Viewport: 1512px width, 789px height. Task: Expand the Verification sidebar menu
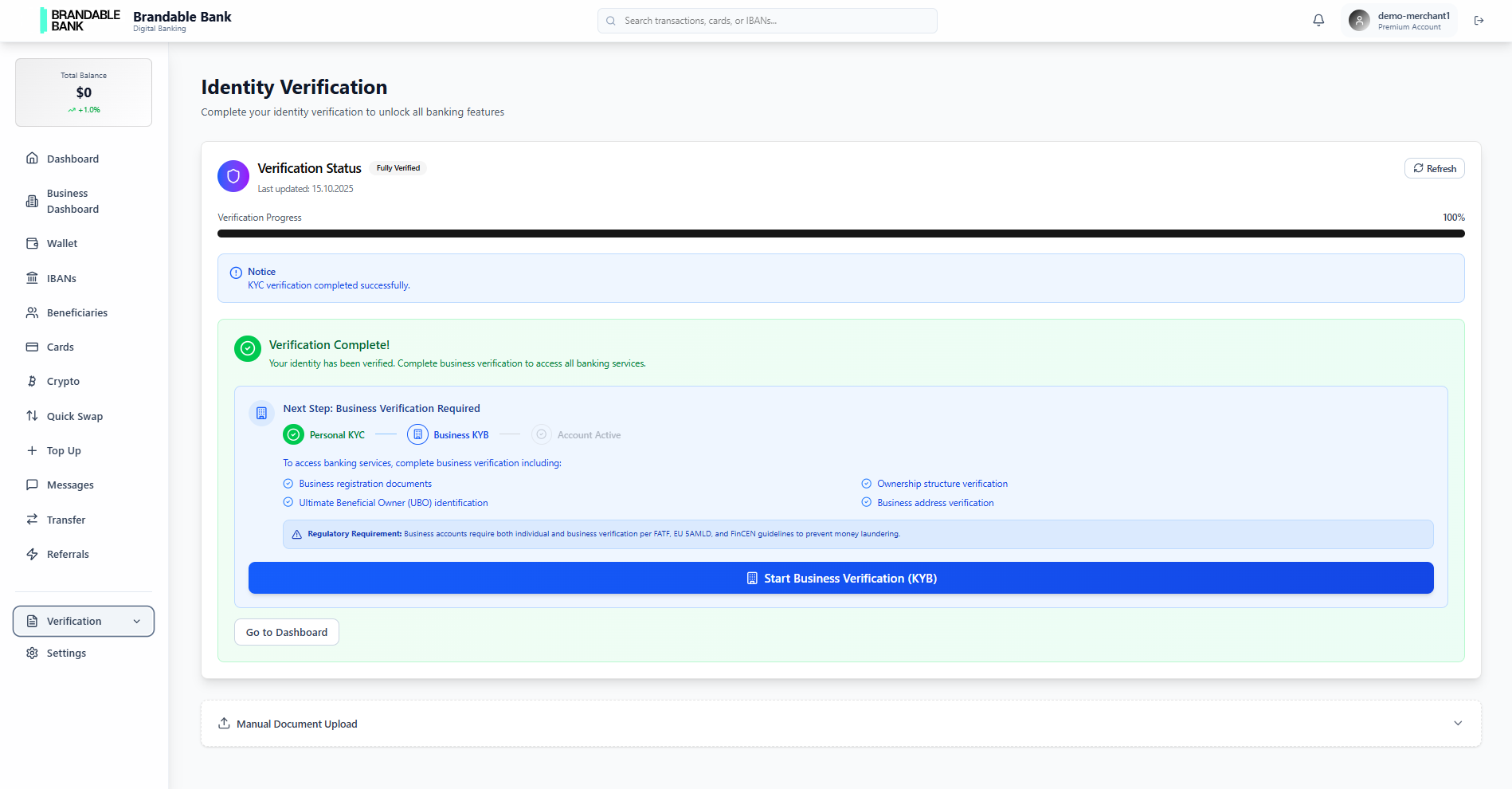pos(83,621)
